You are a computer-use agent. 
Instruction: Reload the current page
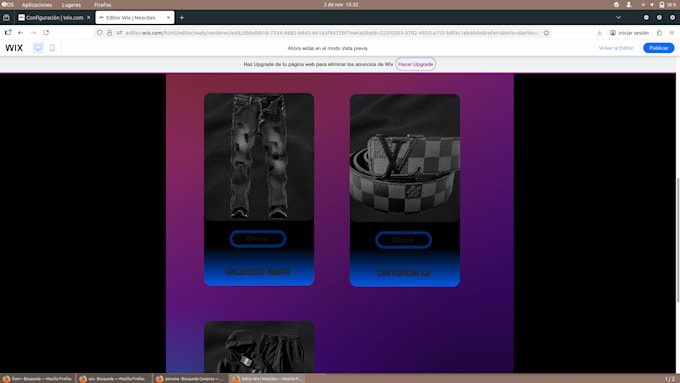click(46, 33)
